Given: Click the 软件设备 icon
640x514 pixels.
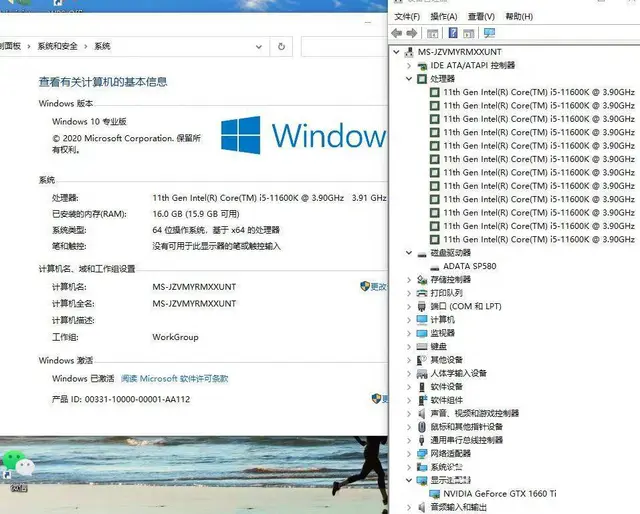Looking at the screenshot, I should (422, 387).
